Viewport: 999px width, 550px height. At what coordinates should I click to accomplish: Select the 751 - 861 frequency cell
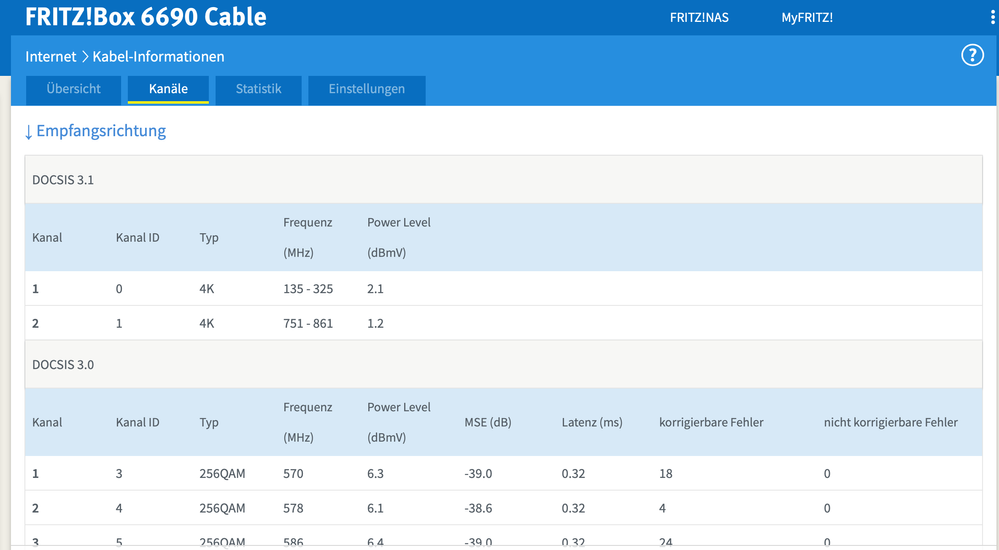[308, 324]
